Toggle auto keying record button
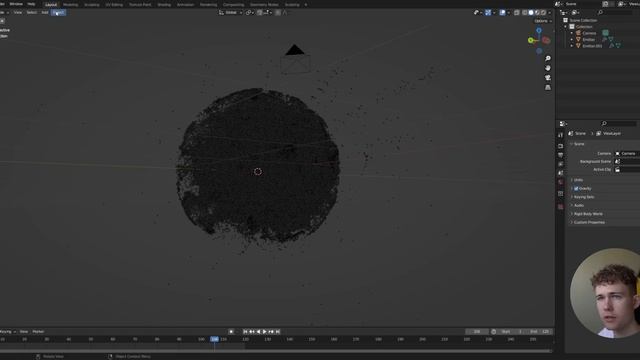Image resolution: width=640 pixels, height=360 pixels. pos(231,332)
